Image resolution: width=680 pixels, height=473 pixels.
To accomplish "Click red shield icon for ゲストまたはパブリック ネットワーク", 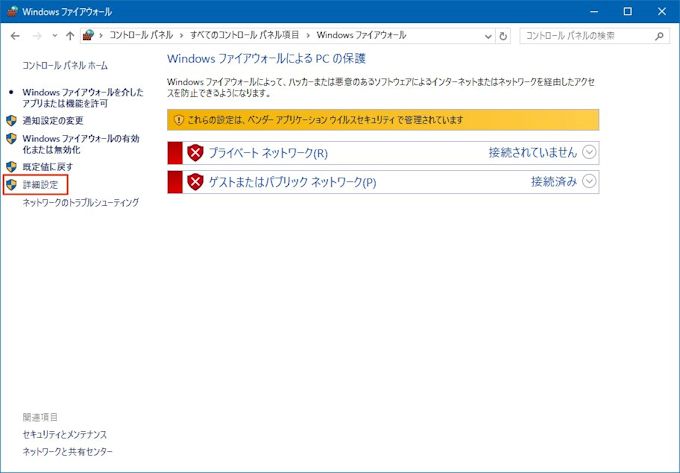I will [x=195, y=181].
